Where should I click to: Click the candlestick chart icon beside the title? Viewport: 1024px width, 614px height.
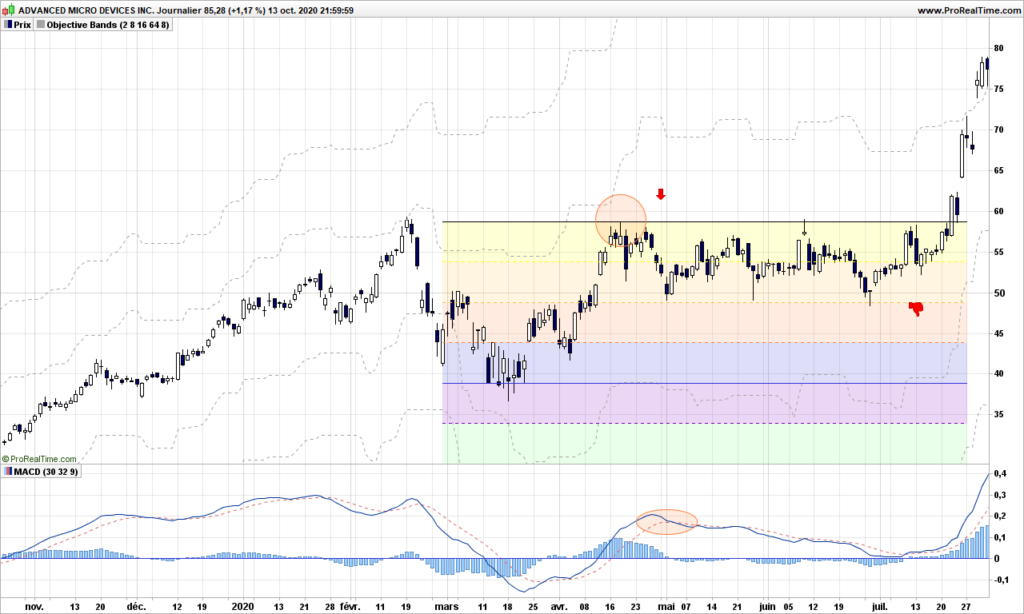(9, 10)
